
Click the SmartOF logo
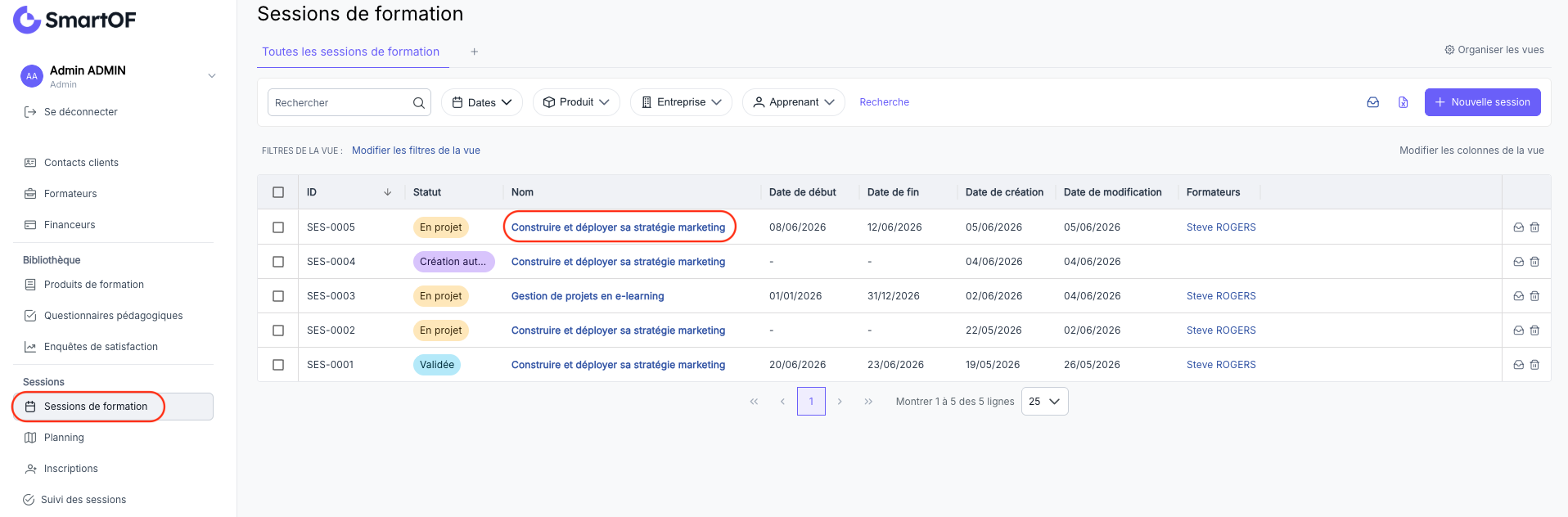(x=74, y=20)
